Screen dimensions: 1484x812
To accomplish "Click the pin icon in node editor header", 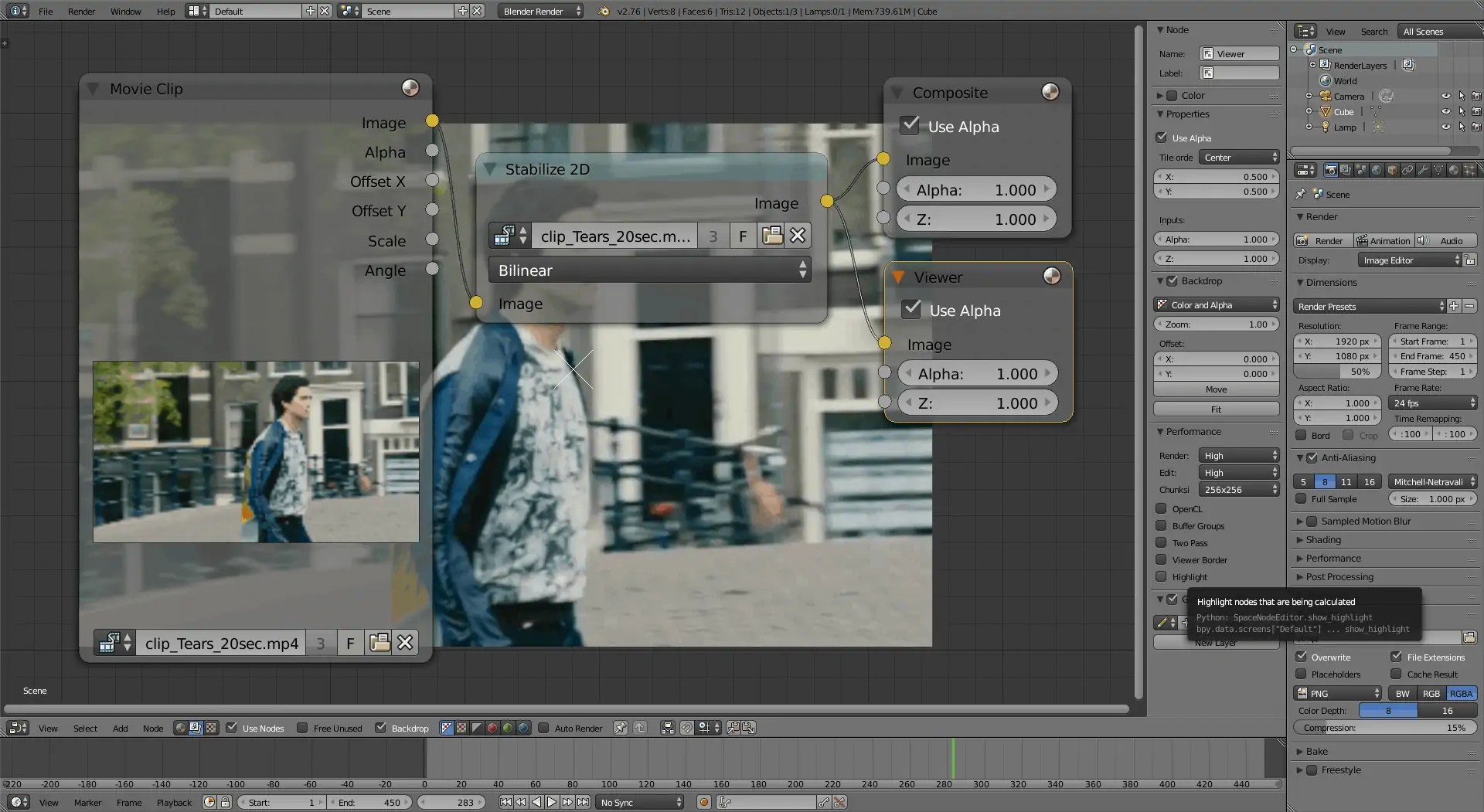I will (x=621, y=727).
